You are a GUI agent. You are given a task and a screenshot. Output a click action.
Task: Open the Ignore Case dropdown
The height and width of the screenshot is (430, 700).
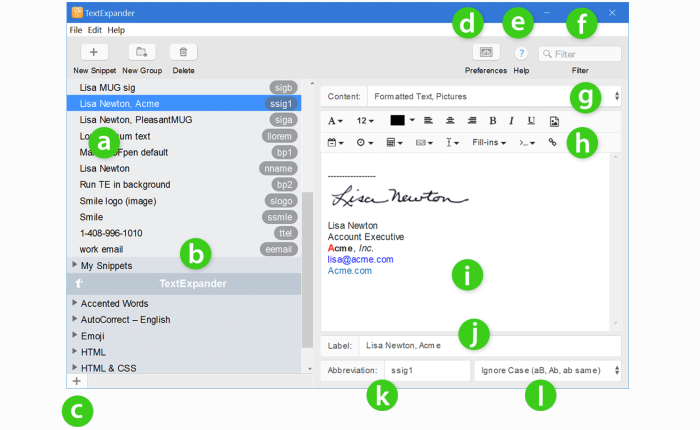(547, 370)
